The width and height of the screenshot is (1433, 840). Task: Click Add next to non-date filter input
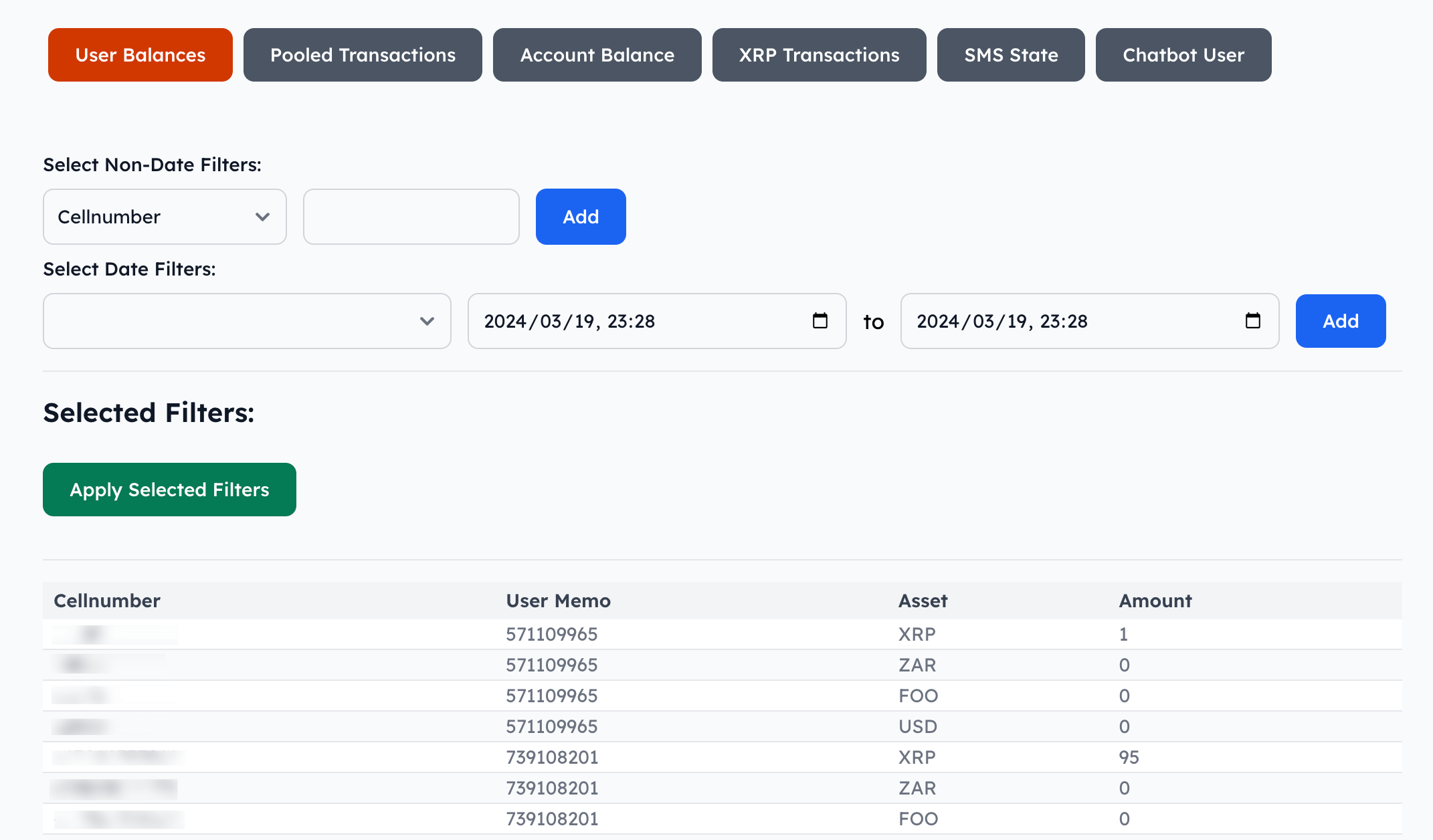(581, 217)
